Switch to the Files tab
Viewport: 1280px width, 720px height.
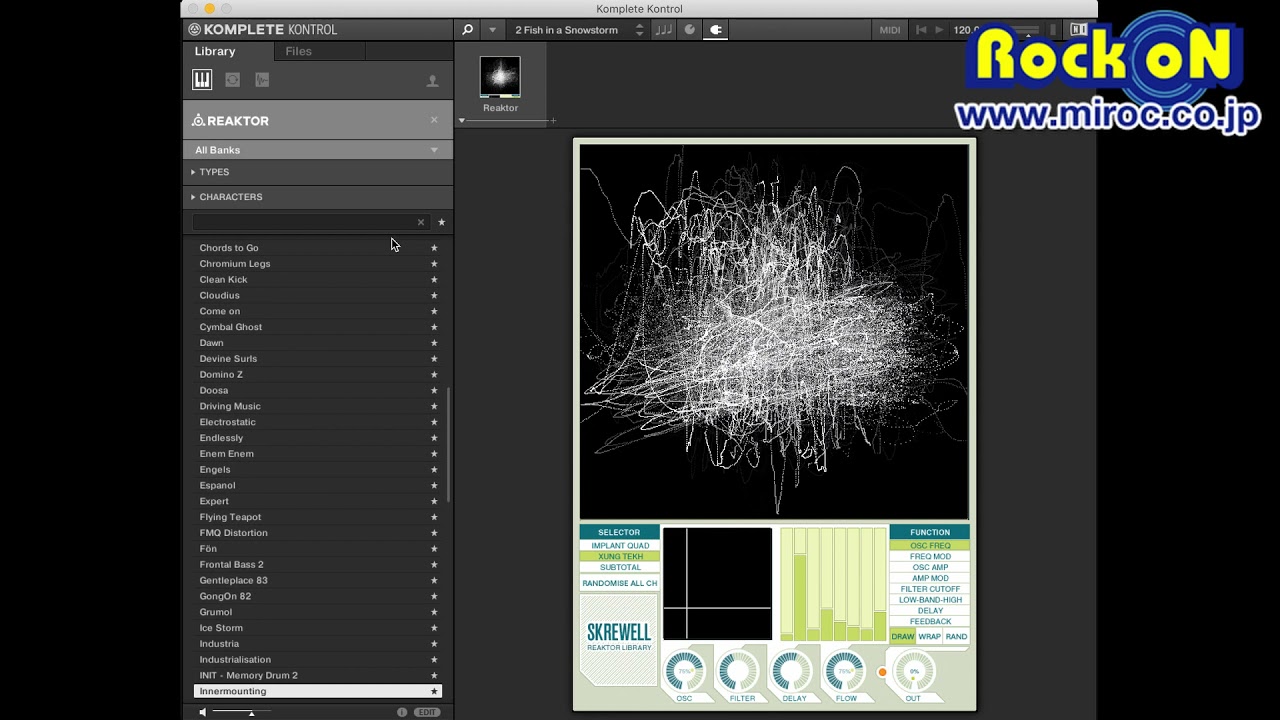tap(298, 51)
